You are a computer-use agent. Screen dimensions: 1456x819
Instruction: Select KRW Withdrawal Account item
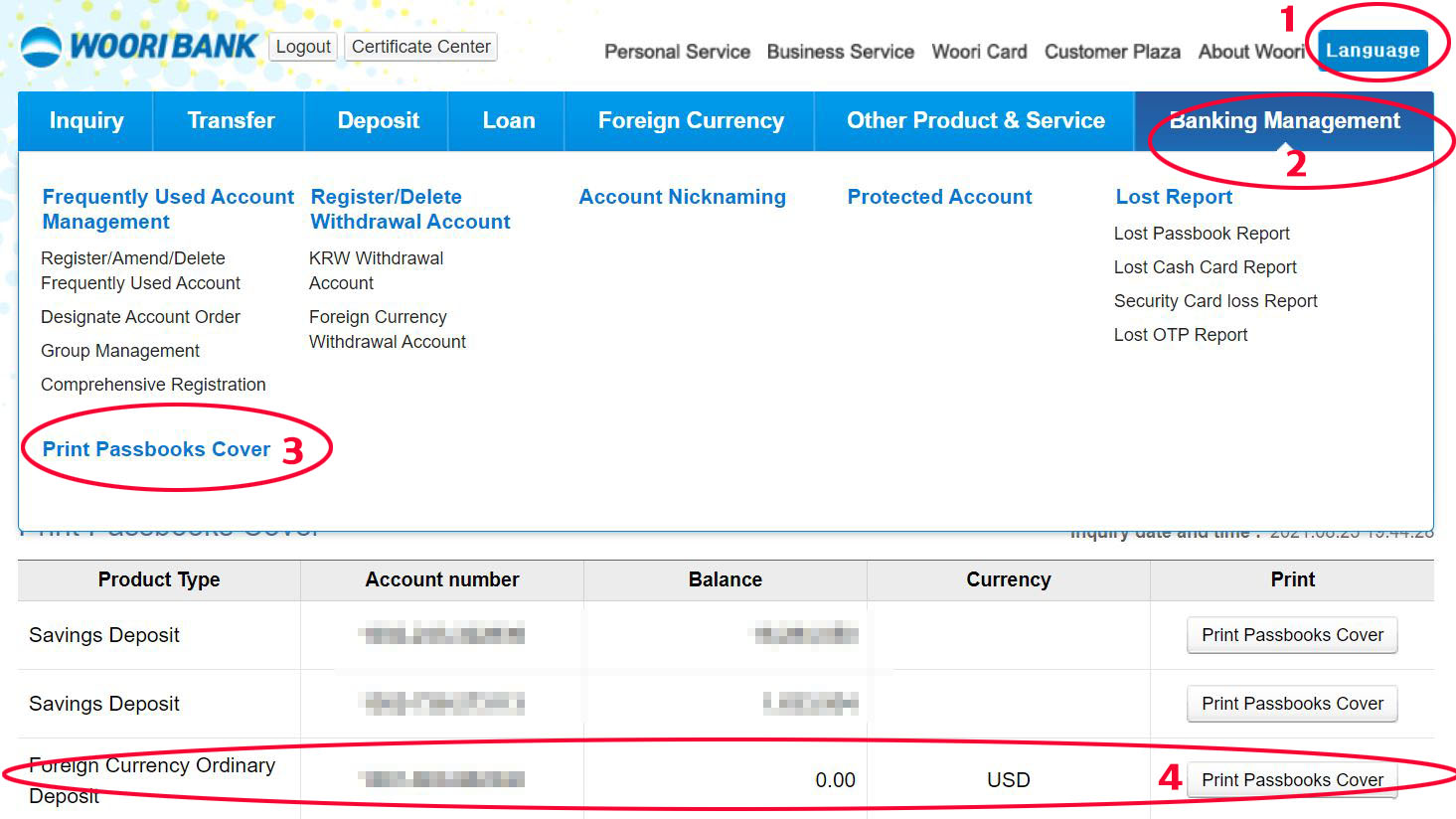coord(376,270)
